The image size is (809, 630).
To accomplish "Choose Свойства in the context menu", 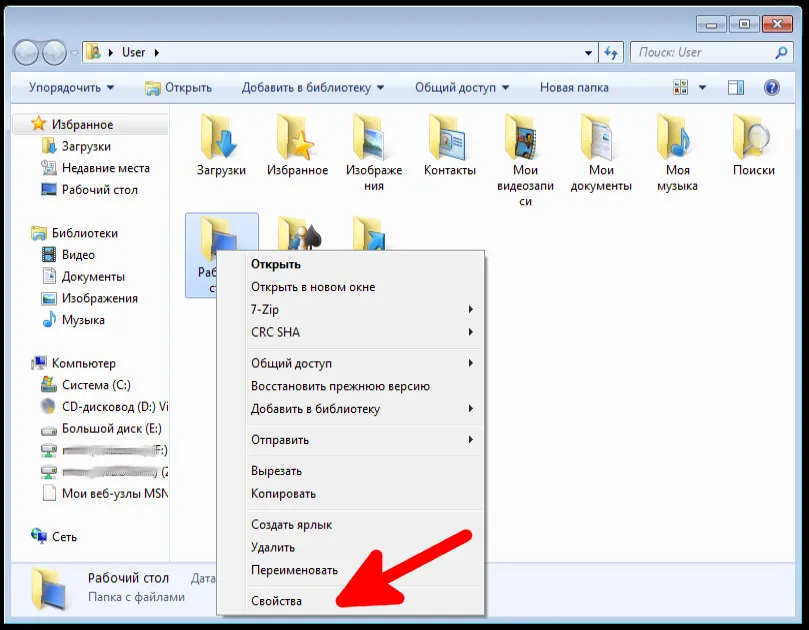I will [x=364, y=601].
